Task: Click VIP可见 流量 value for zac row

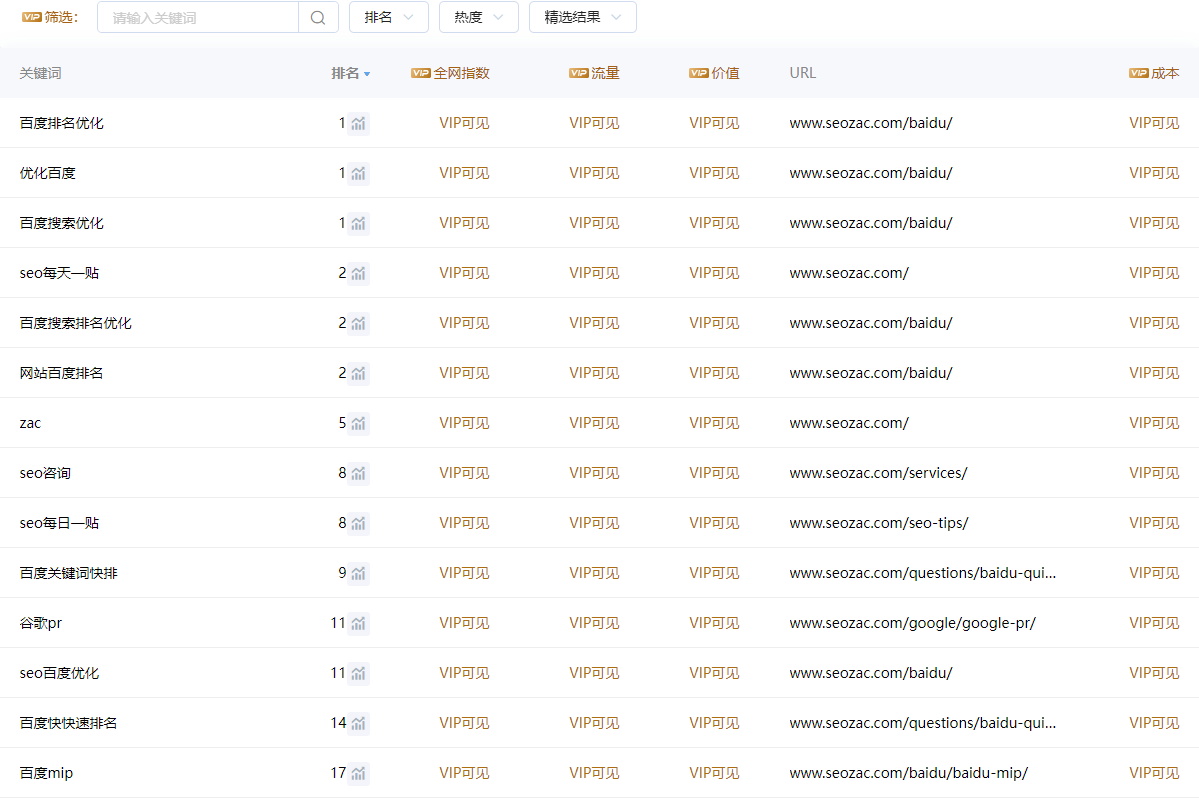Action: 594,423
